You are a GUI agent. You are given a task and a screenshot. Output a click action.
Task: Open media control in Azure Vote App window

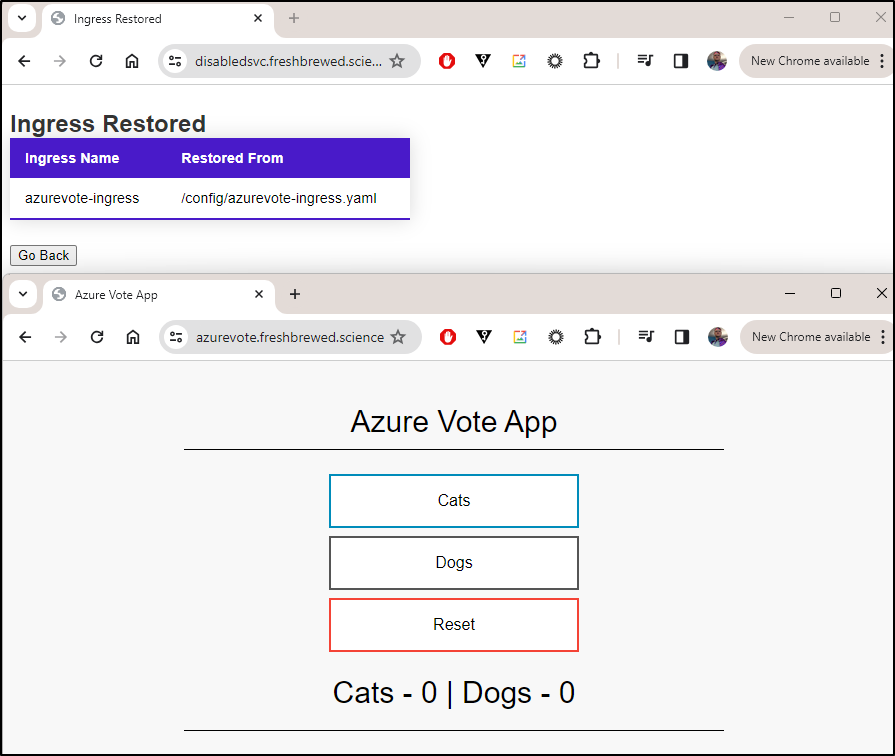(646, 336)
